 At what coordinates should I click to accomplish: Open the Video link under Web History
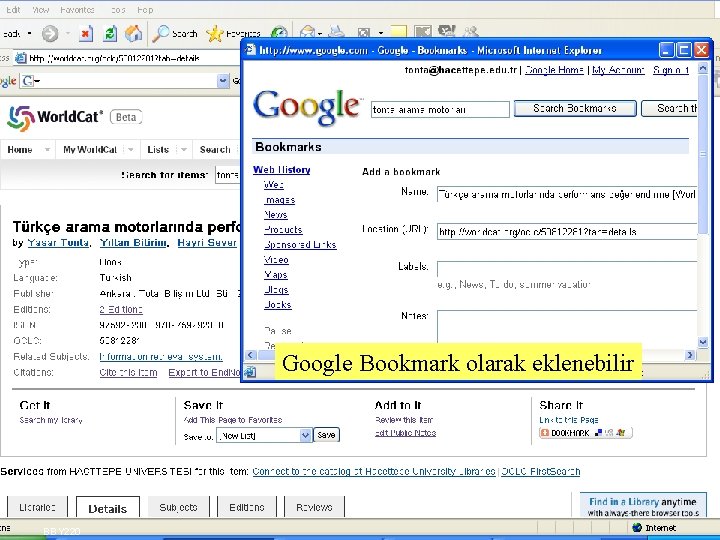(x=276, y=259)
